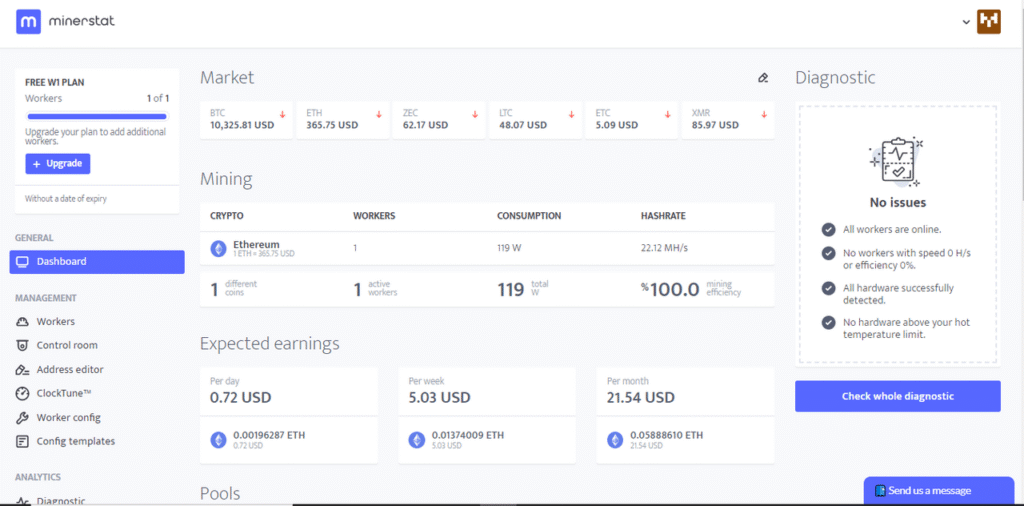Click the minerstat logo icon
1024x506 pixels.
[x=29, y=20]
